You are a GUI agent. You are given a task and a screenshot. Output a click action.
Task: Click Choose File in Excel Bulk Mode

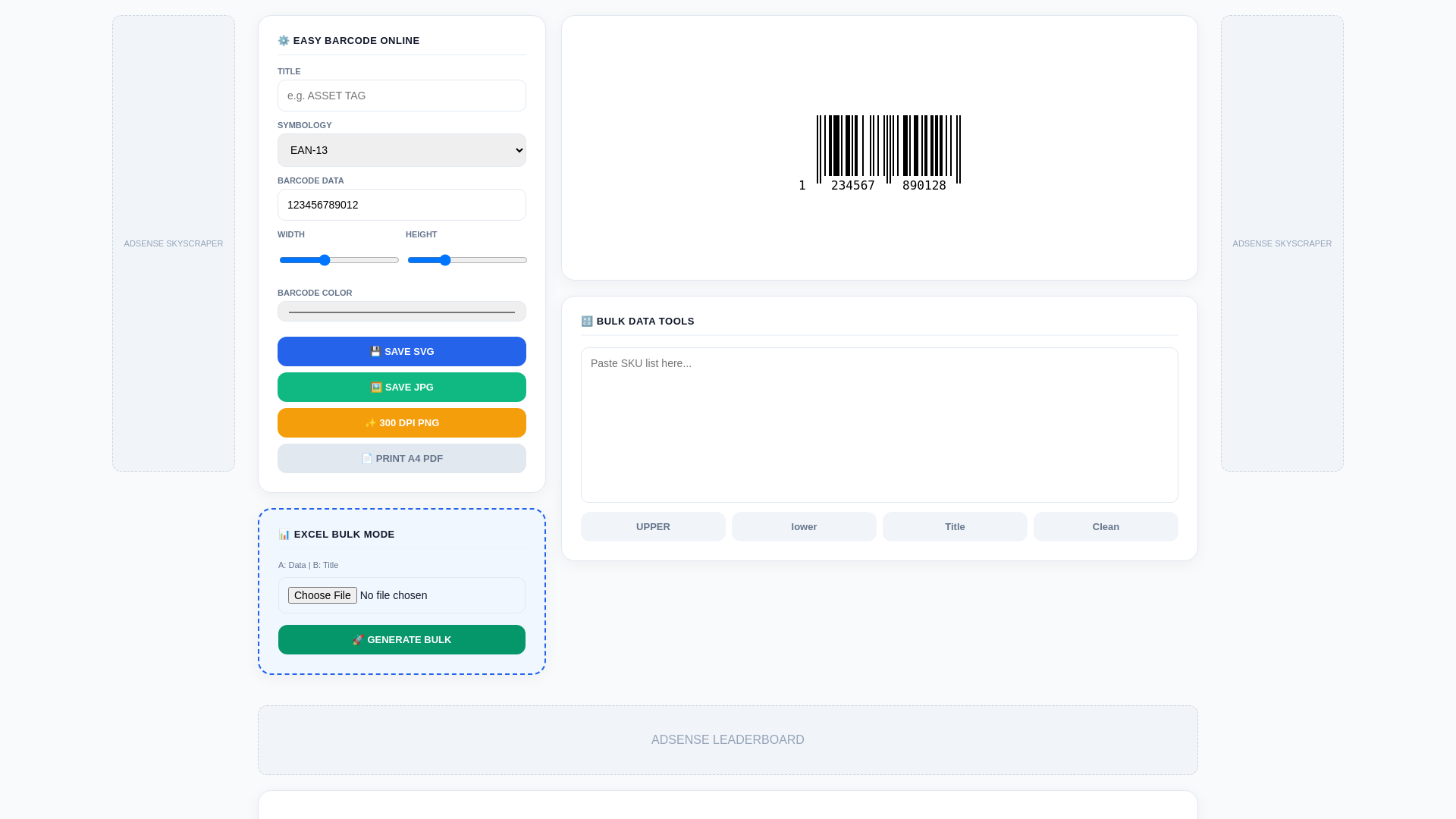coord(322,595)
